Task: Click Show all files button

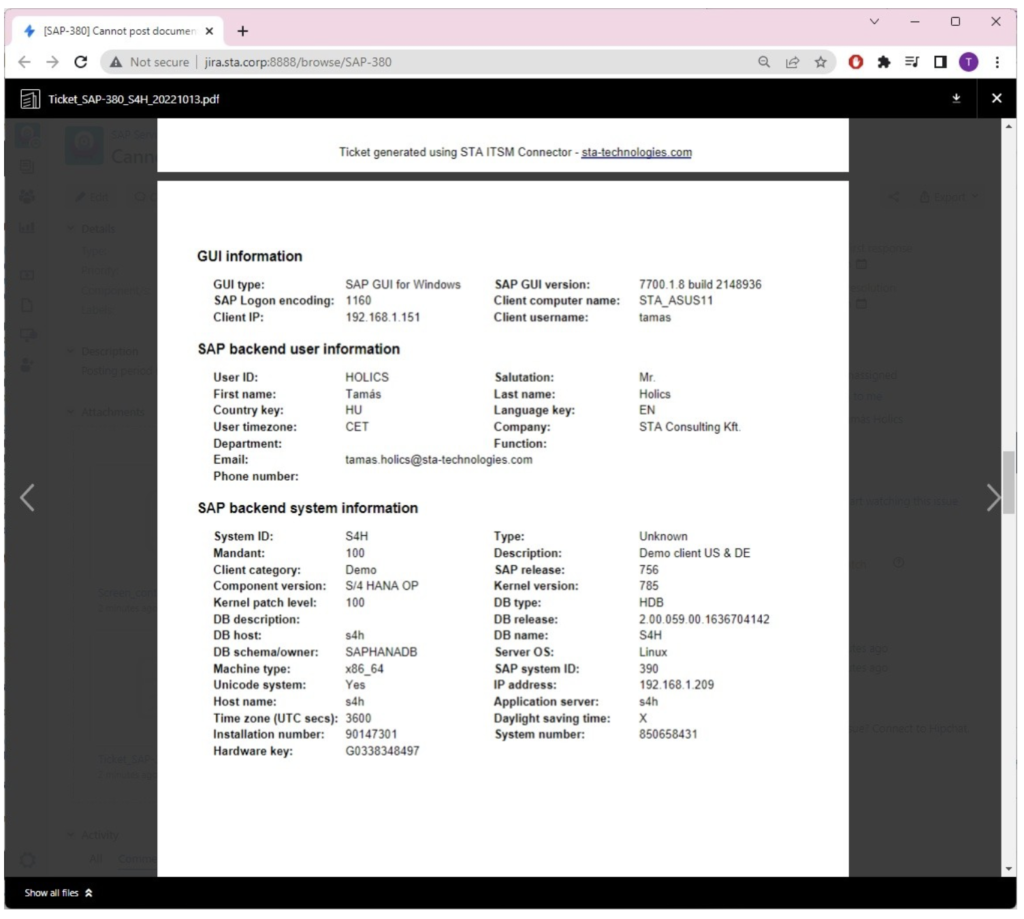Action: (58, 893)
